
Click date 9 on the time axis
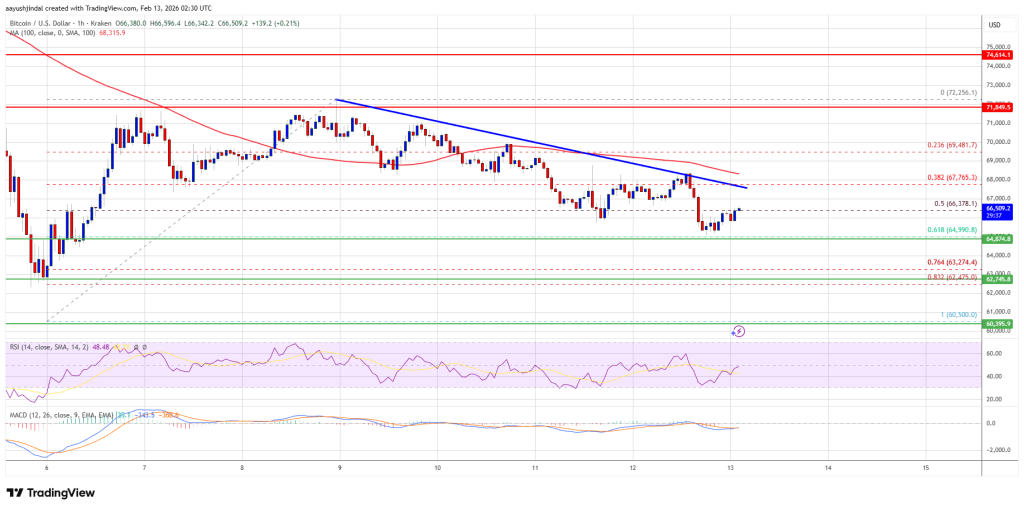click(340, 467)
